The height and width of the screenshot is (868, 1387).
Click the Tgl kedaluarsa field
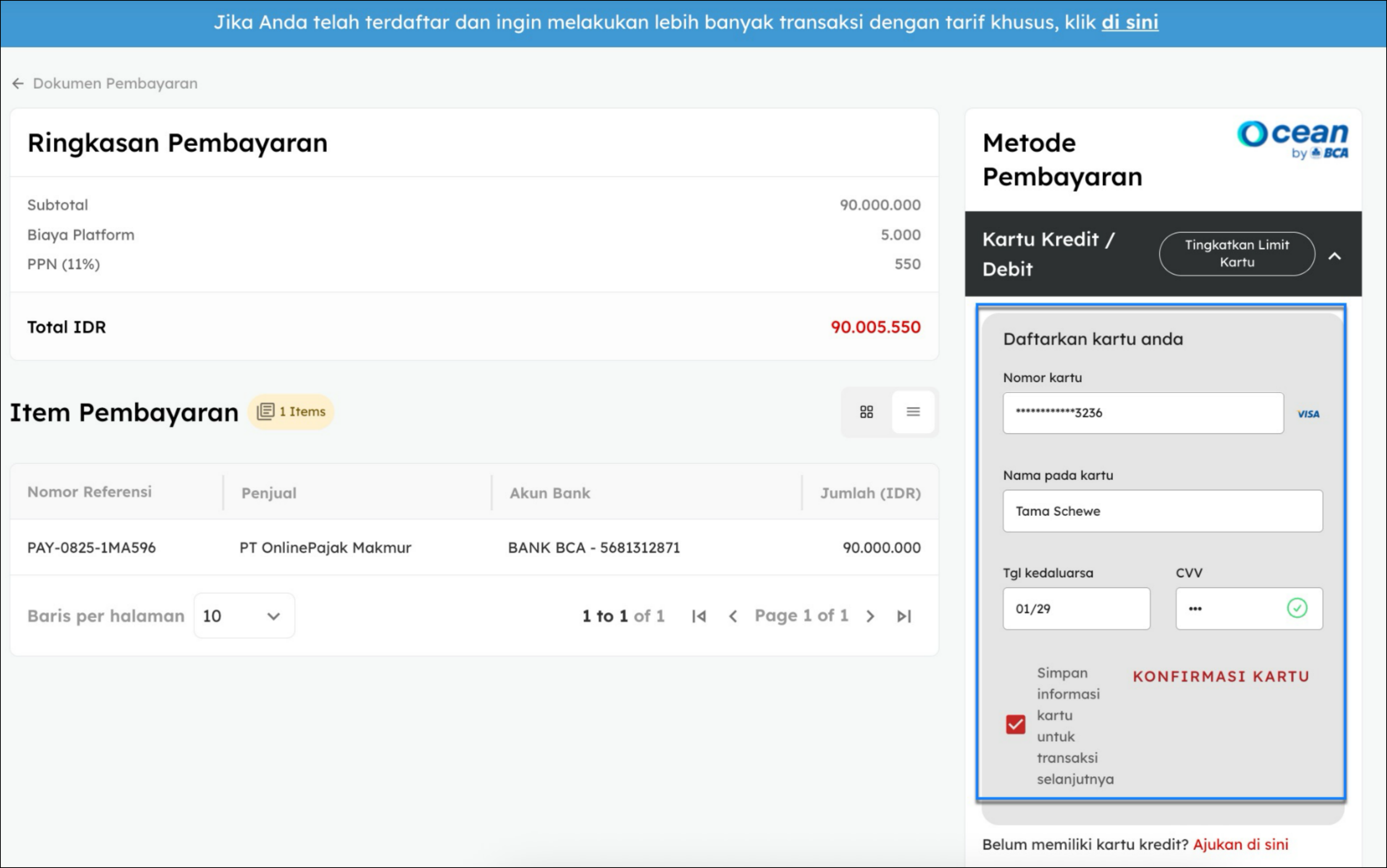click(x=1076, y=608)
